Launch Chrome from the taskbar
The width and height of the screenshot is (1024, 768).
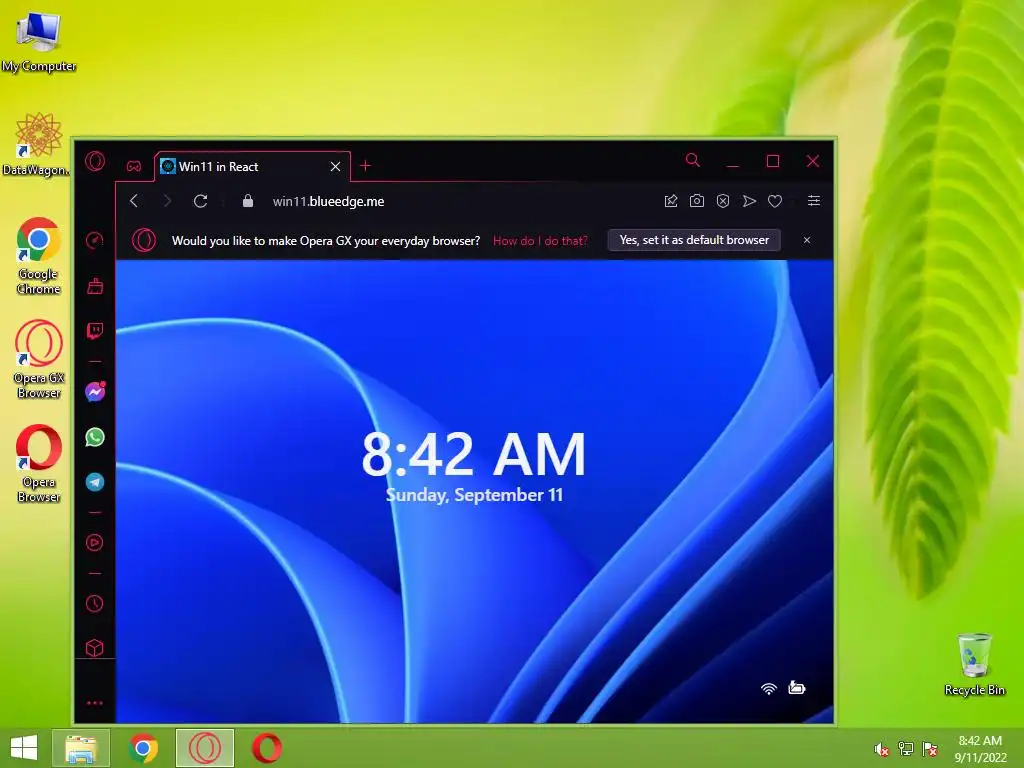[x=143, y=748]
